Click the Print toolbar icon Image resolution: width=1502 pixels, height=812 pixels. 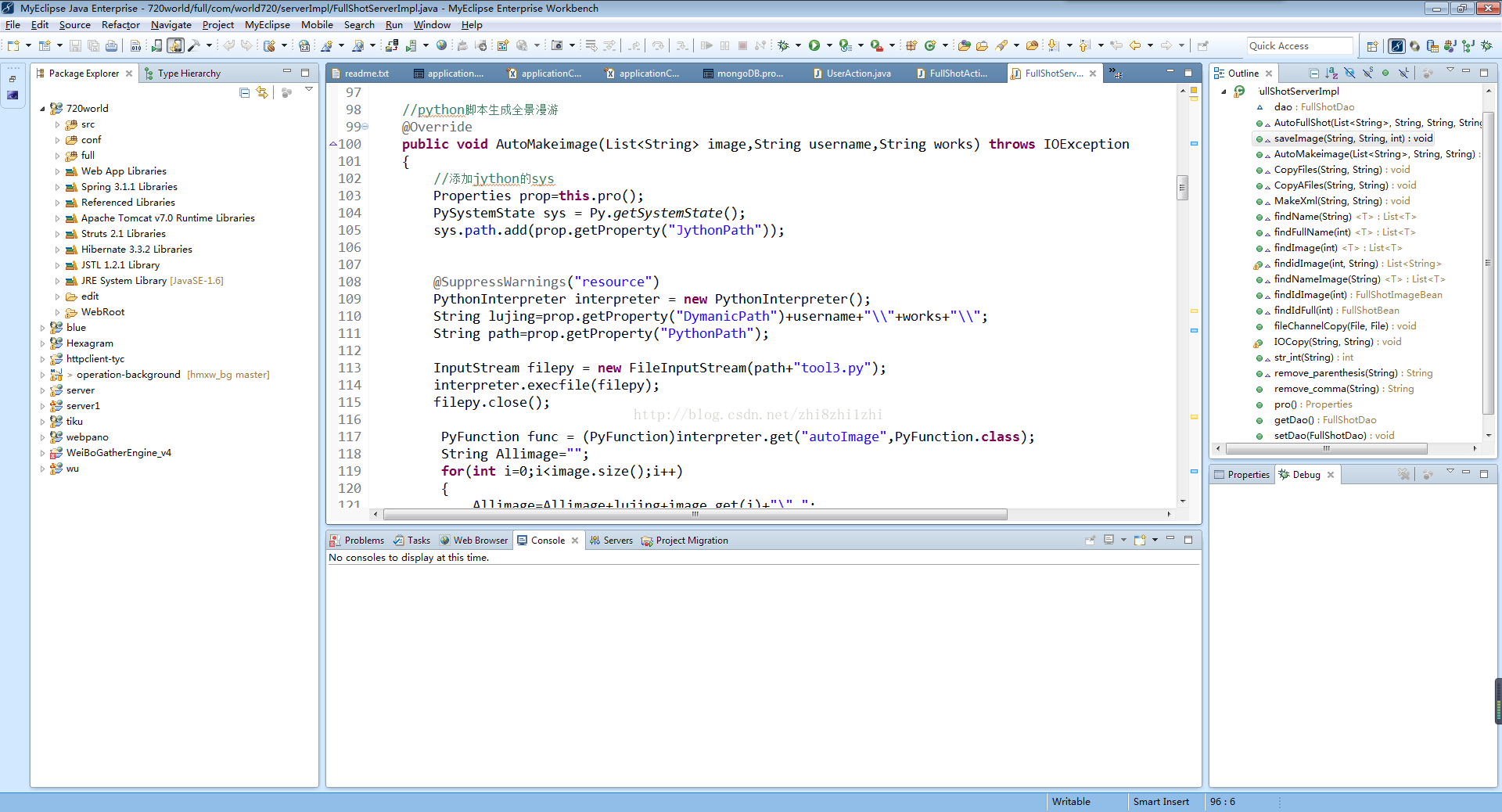coord(112,45)
